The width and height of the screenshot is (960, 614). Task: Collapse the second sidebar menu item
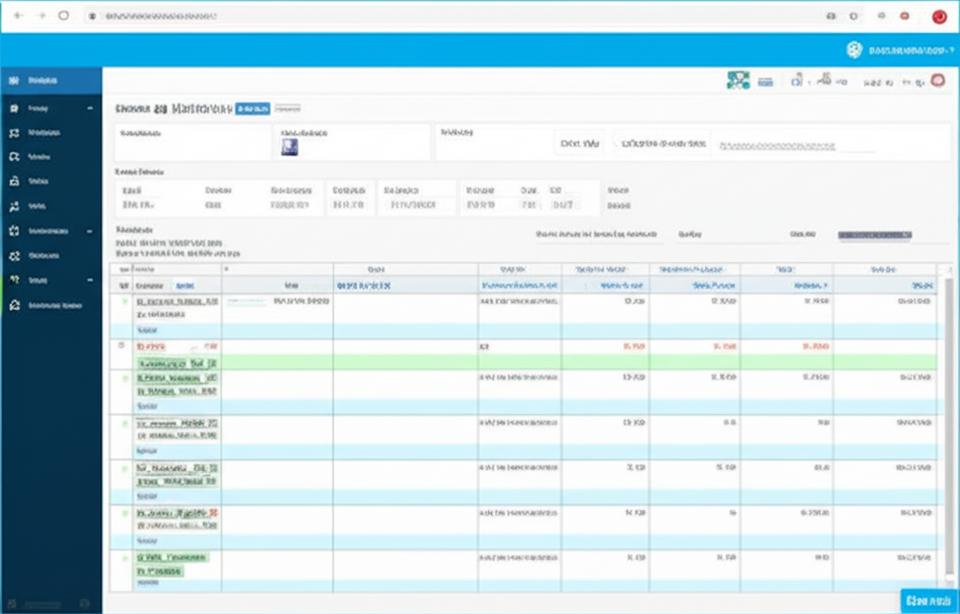(x=90, y=108)
